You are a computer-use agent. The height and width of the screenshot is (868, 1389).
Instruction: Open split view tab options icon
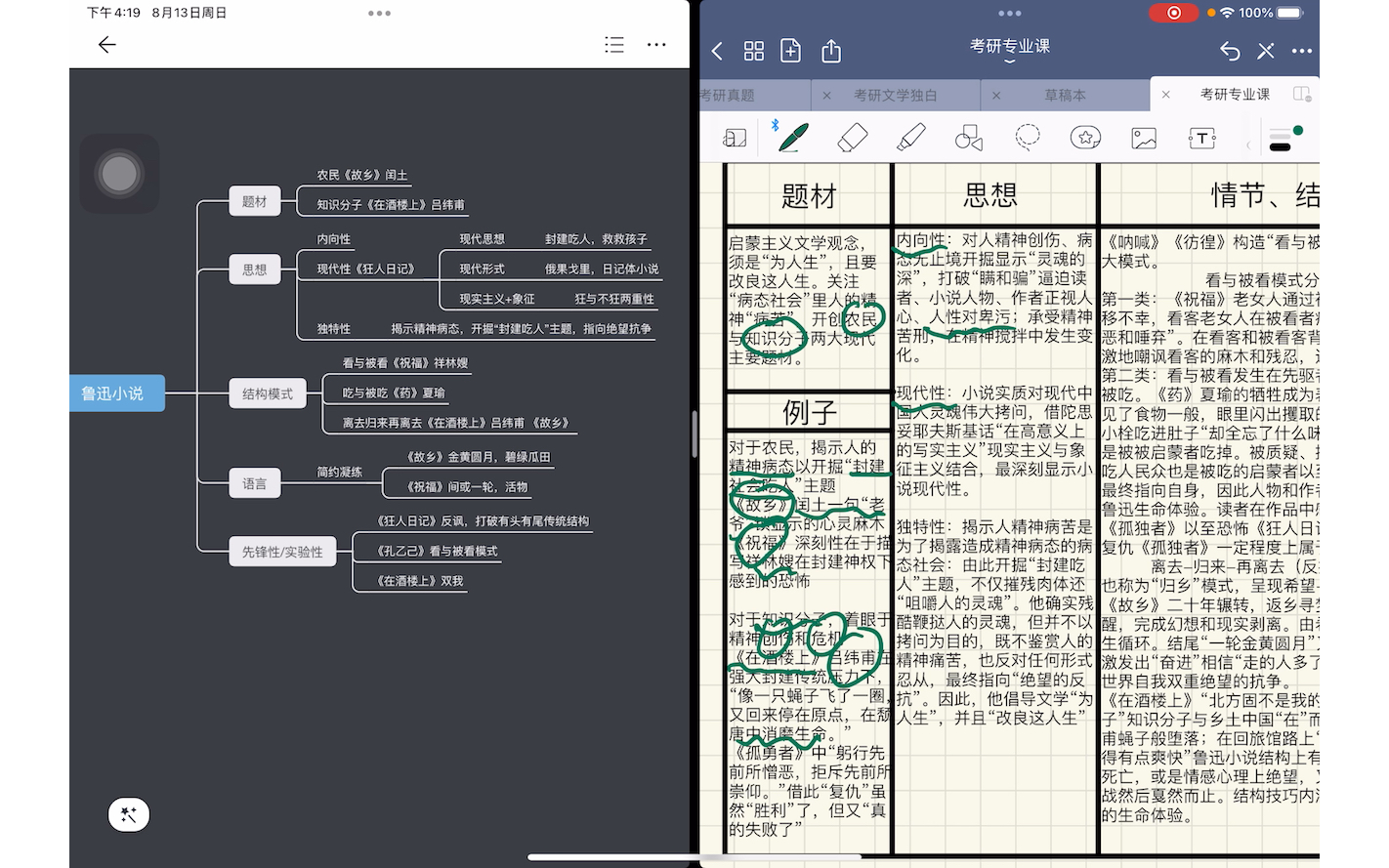pos(1302,94)
